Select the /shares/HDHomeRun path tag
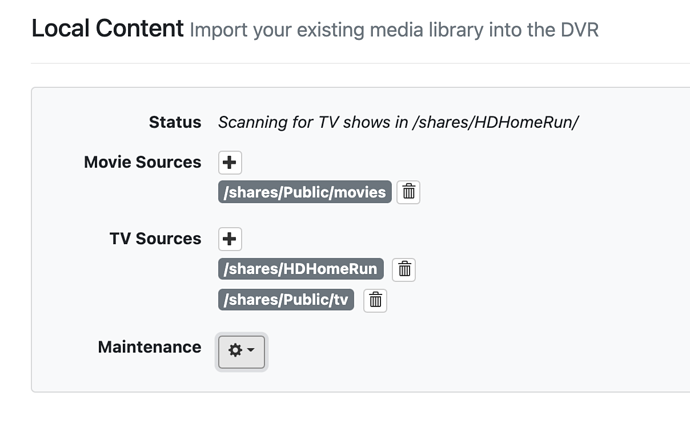This screenshot has width=690, height=436. pyautogui.click(x=301, y=269)
